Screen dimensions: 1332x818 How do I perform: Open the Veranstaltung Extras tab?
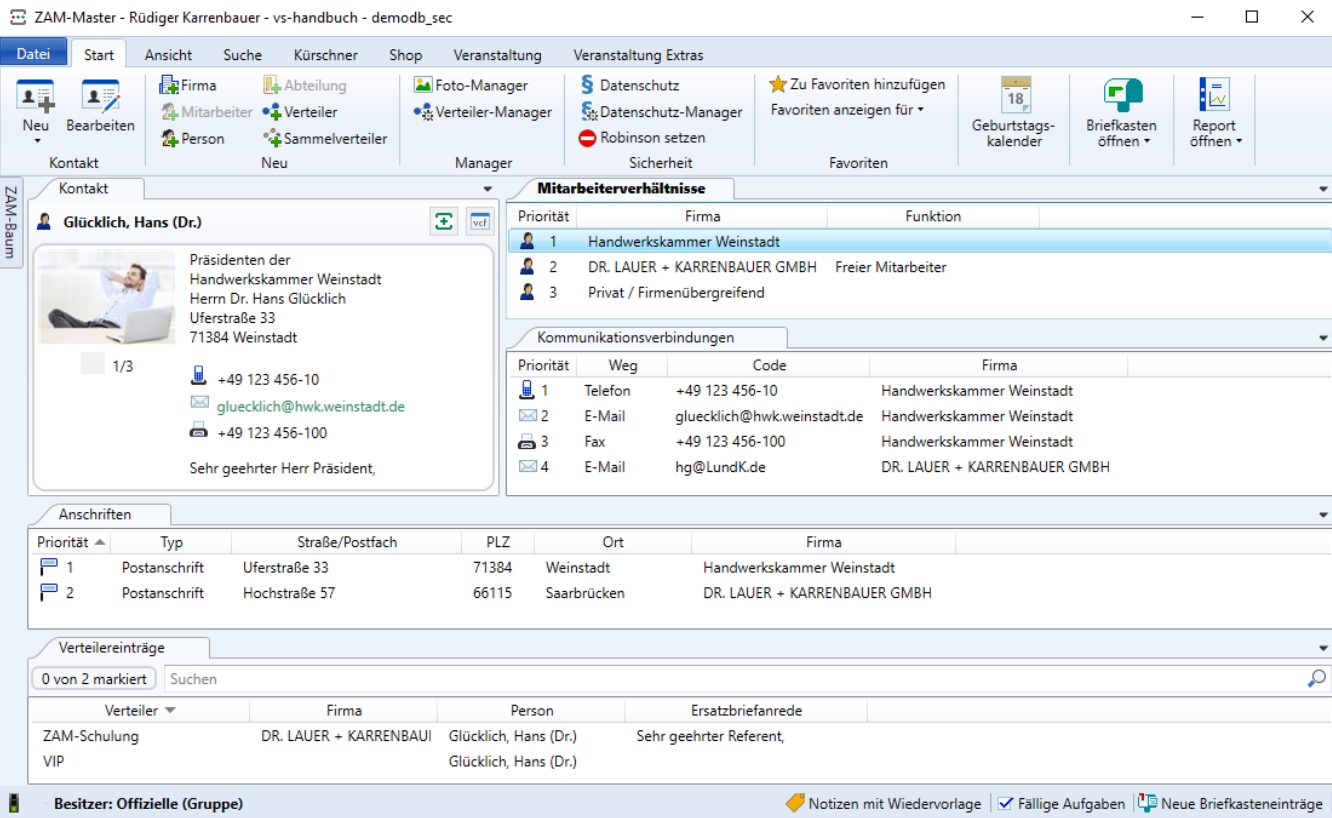pyautogui.click(x=637, y=55)
